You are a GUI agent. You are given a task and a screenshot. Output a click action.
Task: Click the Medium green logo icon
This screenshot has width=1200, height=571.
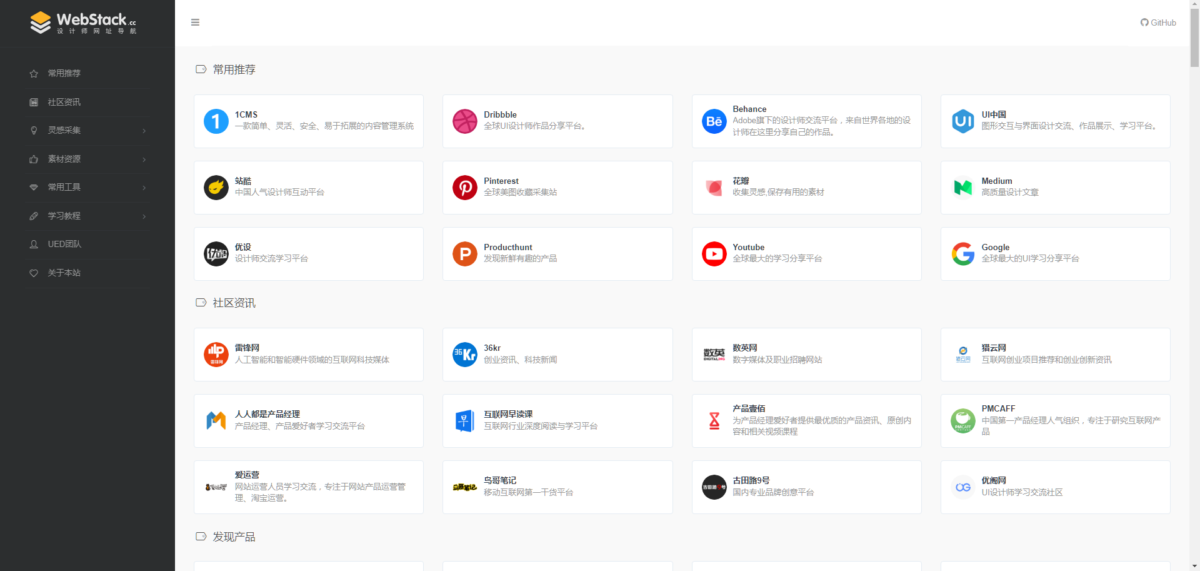[x=962, y=187]
